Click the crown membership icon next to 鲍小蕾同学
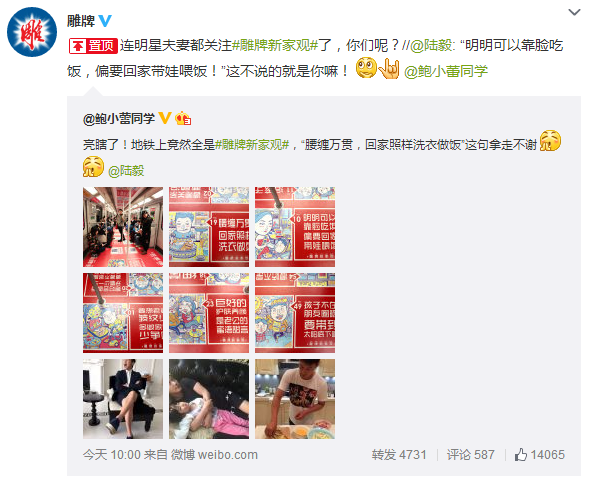 click(183, 119)
